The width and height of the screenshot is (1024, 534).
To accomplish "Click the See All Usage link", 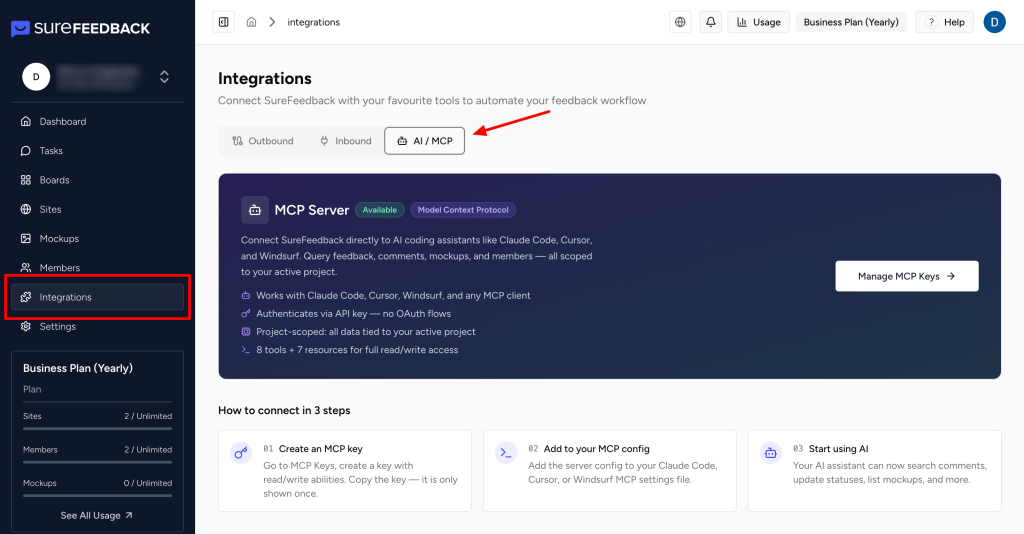I will 97,516.
